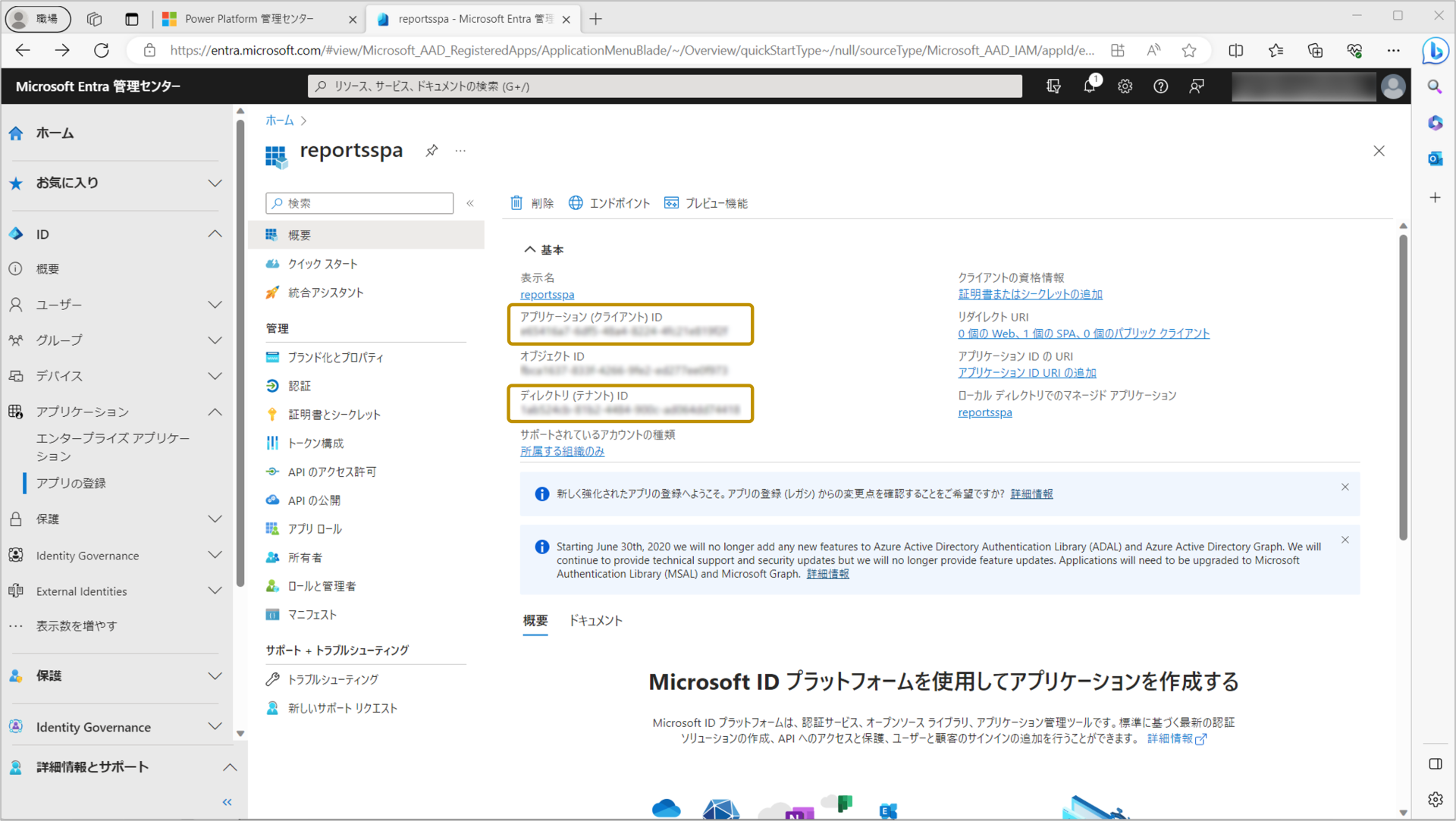Image resolution: width=1456 pixels, height=821 pixels.
Task: Open the browser split screen icon
Action: coord(1236,50)
